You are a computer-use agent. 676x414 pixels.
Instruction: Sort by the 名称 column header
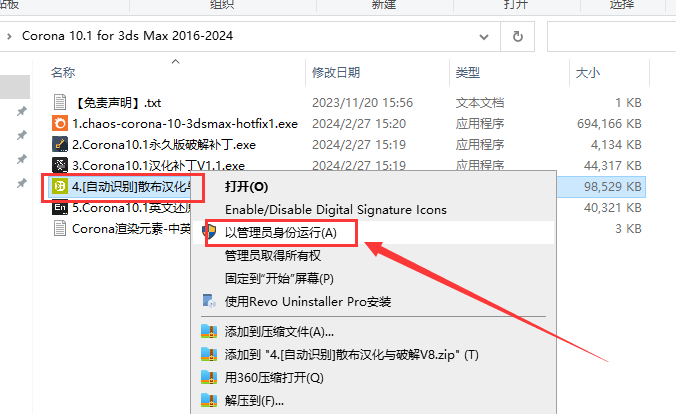(x=63, y=72)
